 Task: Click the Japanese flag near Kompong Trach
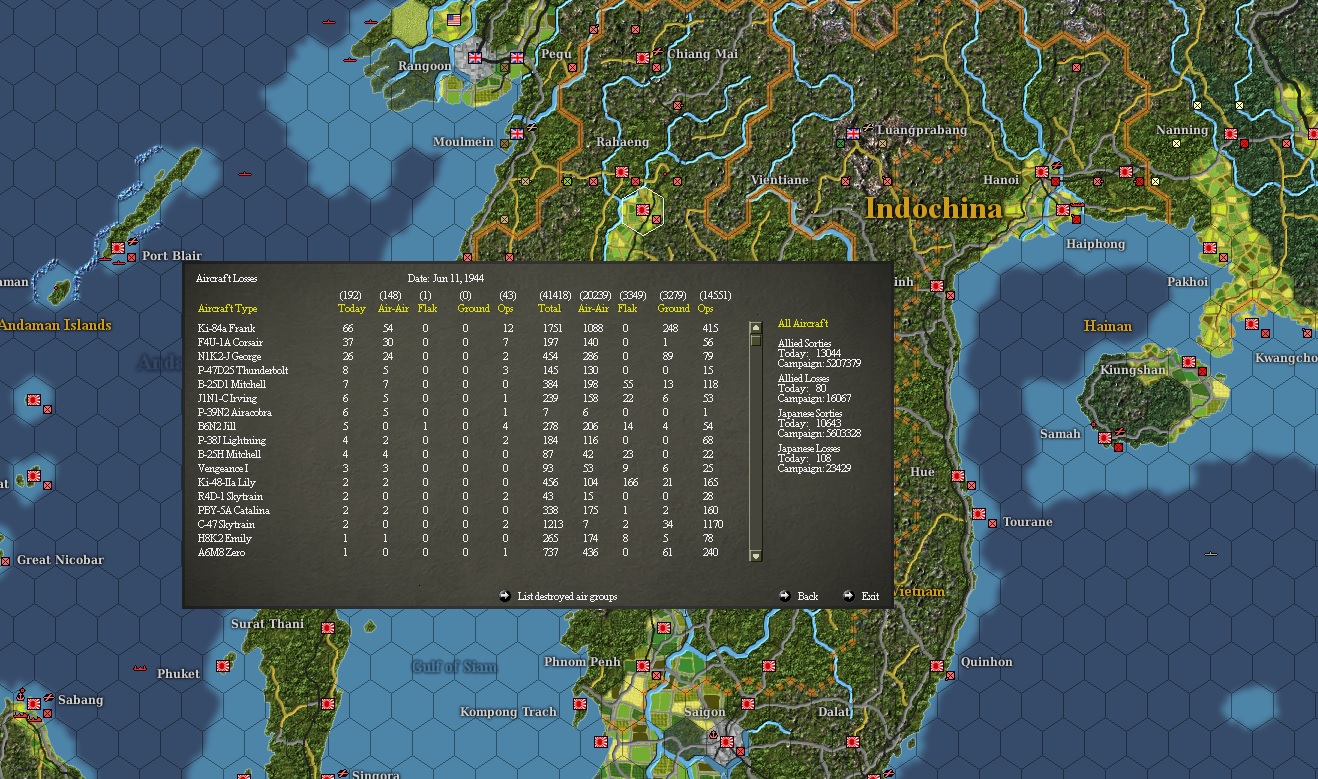tap(579, 704)
